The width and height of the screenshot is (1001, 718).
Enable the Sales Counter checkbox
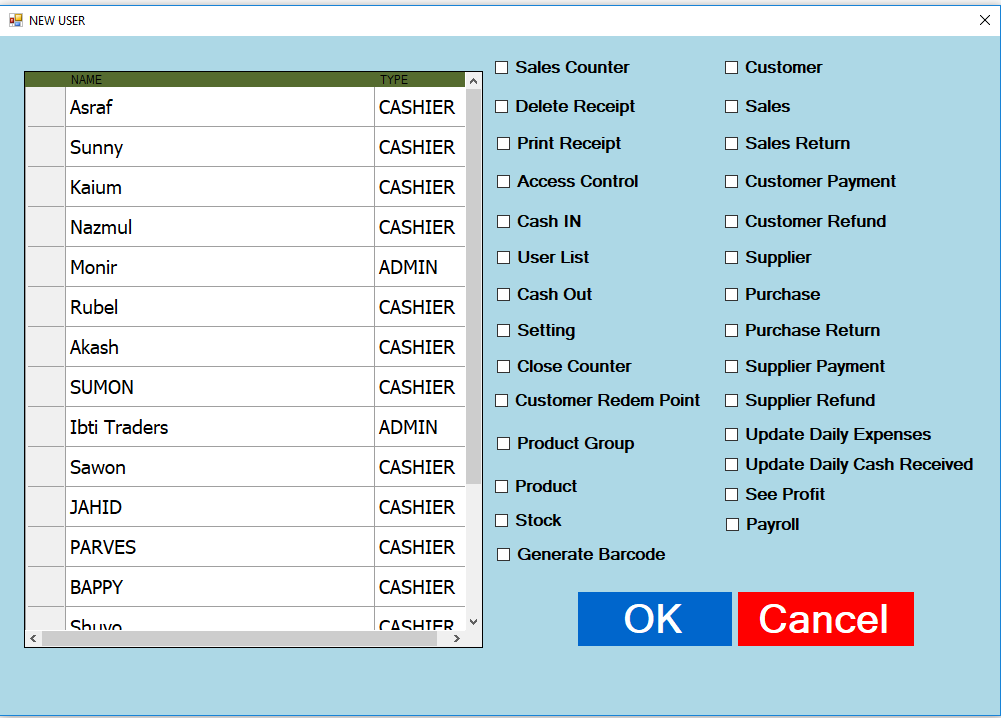pos(502,68)
